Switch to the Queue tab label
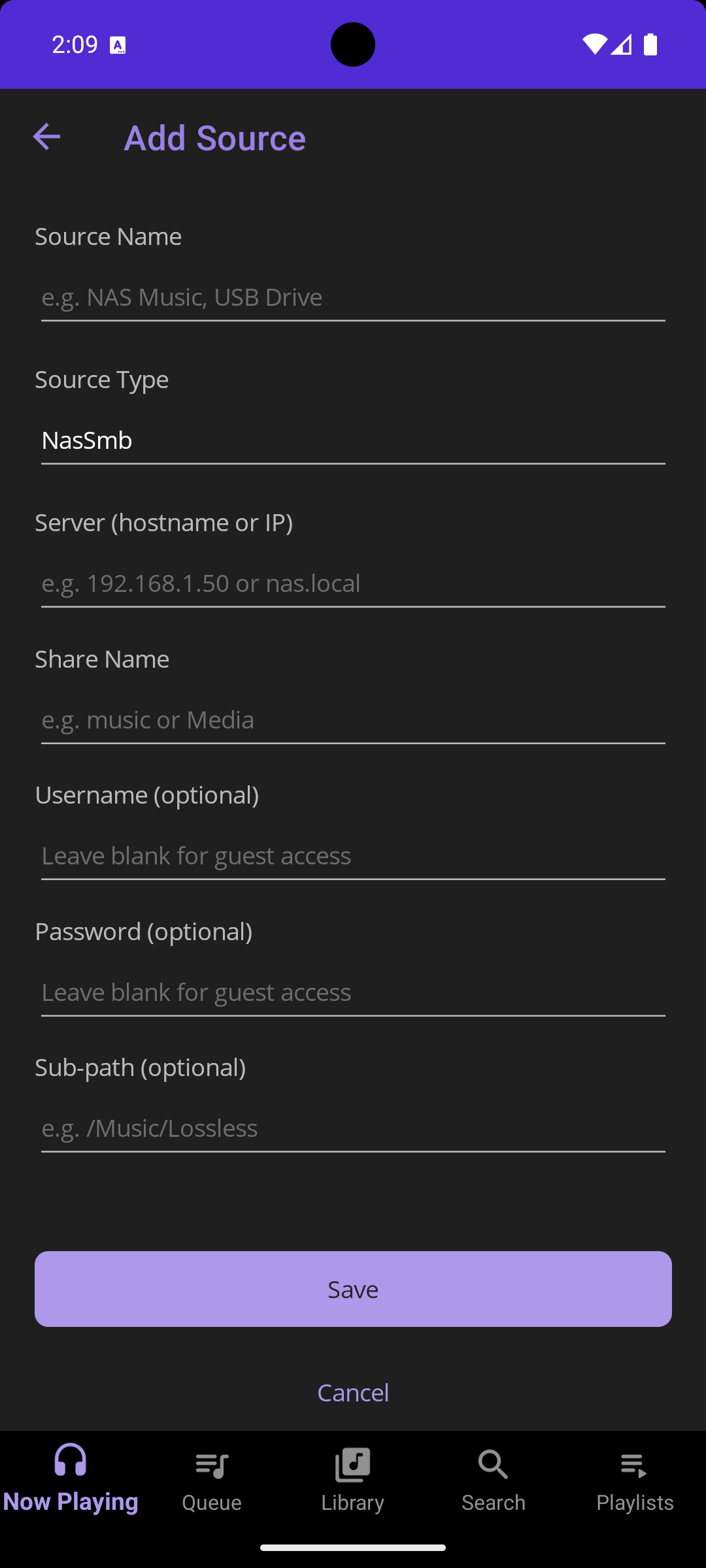The width and height of the screenshot is (706, 1568). click(x=212, y=1503)
